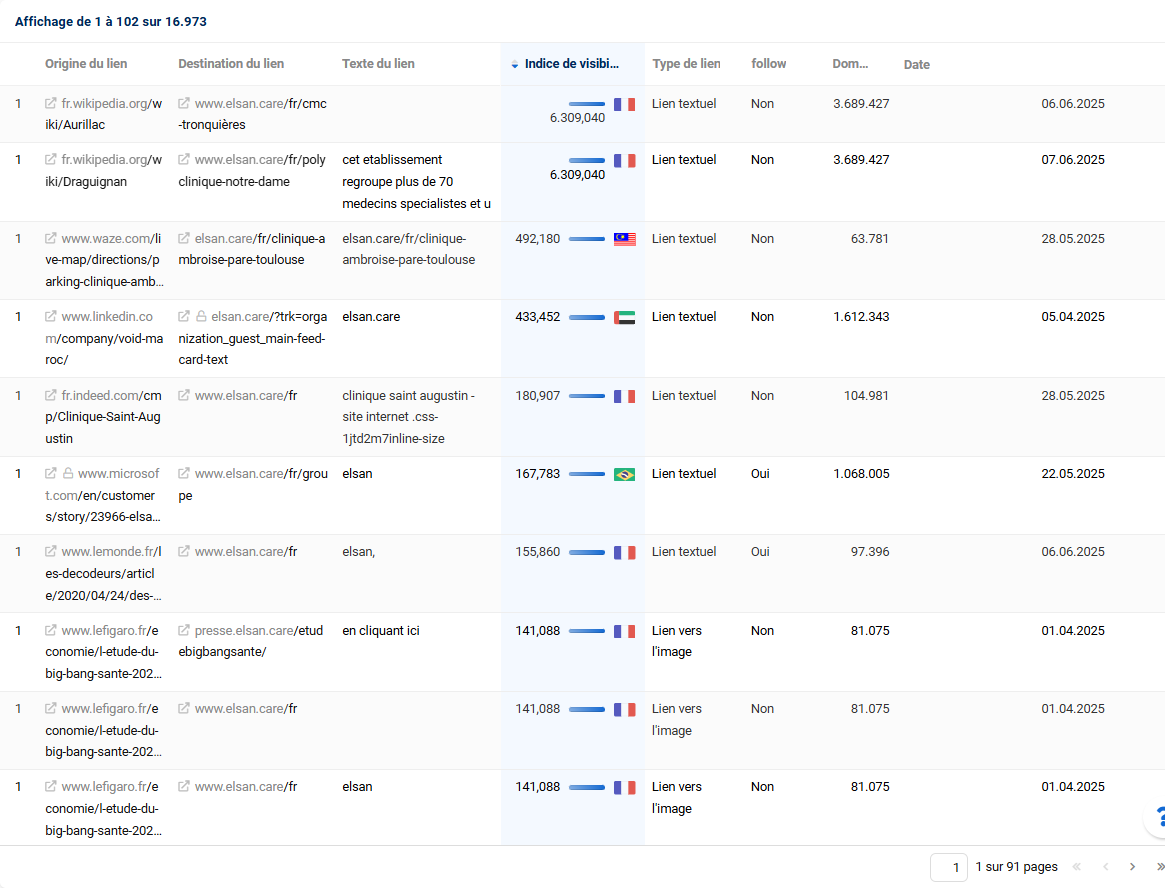Viewport: 1165px width, 888px height.
Task: Open the www.lemonde.fr les-decodeurs origin link
Action: (104, 574)
